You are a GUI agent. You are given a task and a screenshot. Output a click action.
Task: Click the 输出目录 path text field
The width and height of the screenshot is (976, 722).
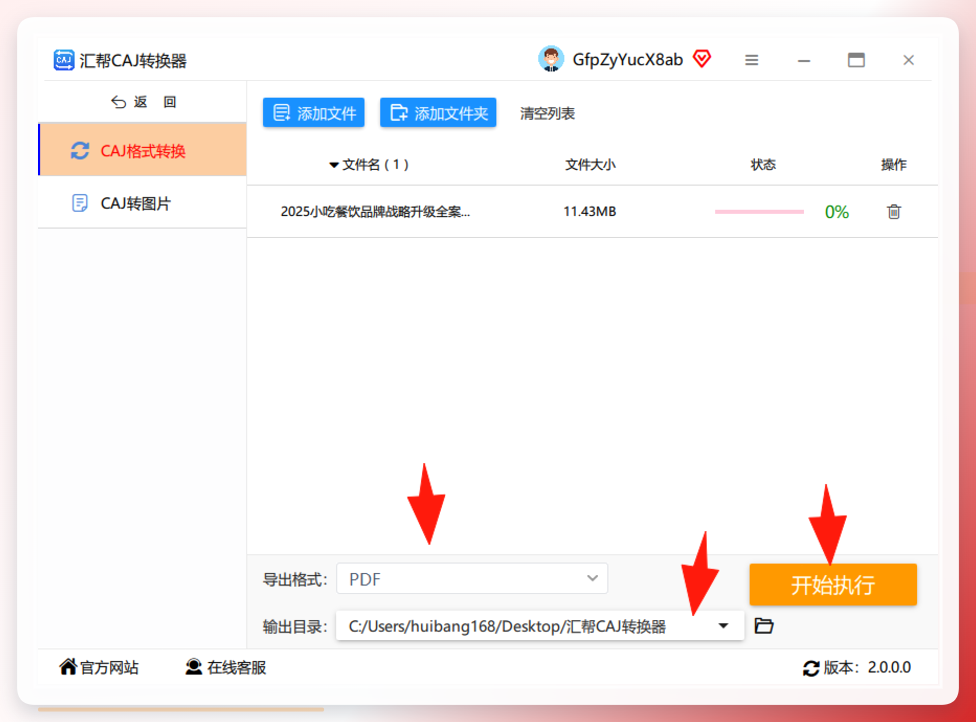pyautogui.click(x=540, y=626)
